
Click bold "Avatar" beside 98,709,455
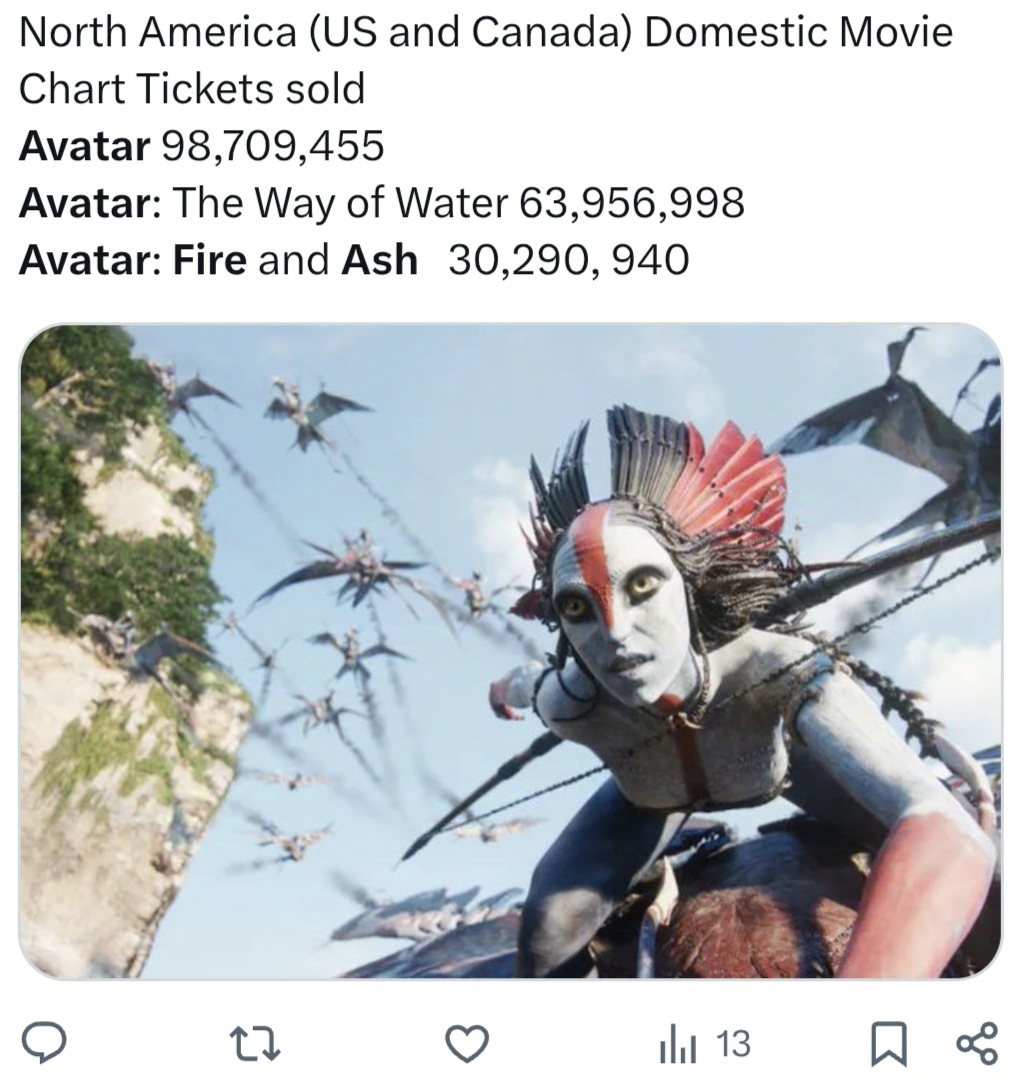[x=84, y=146]
